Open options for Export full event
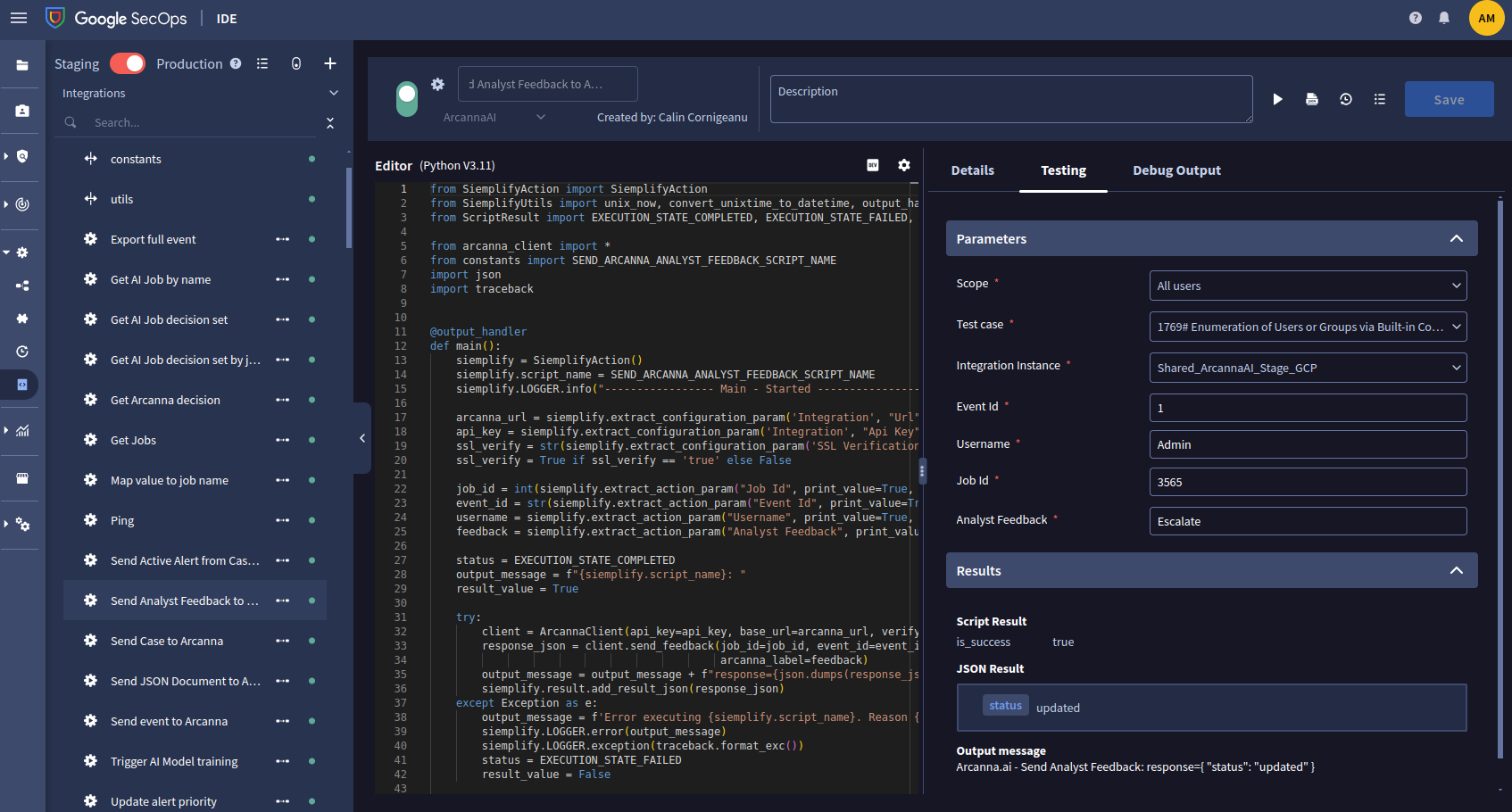 283,239
